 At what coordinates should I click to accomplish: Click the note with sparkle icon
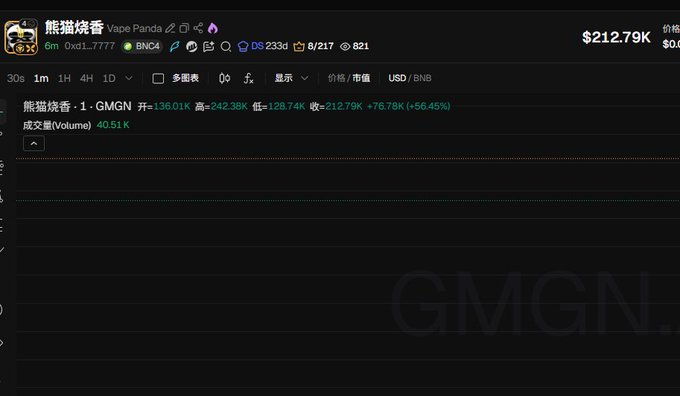pos(209,46)
